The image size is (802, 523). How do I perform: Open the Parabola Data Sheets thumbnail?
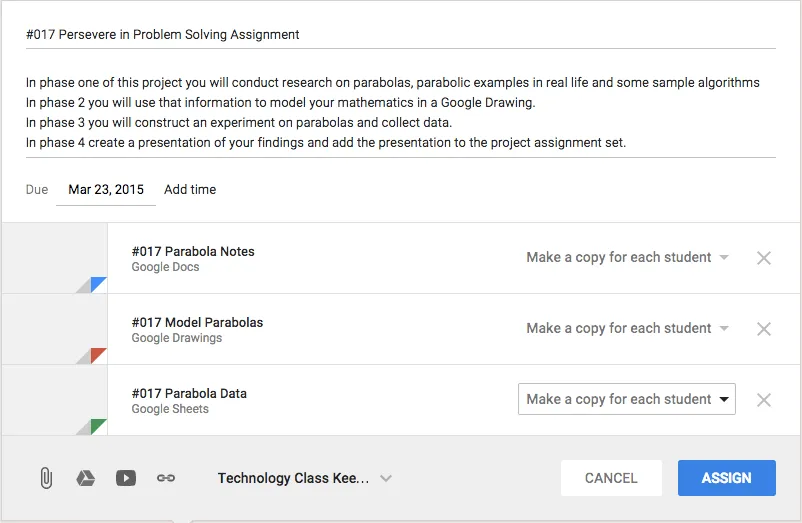click(55, 400)
